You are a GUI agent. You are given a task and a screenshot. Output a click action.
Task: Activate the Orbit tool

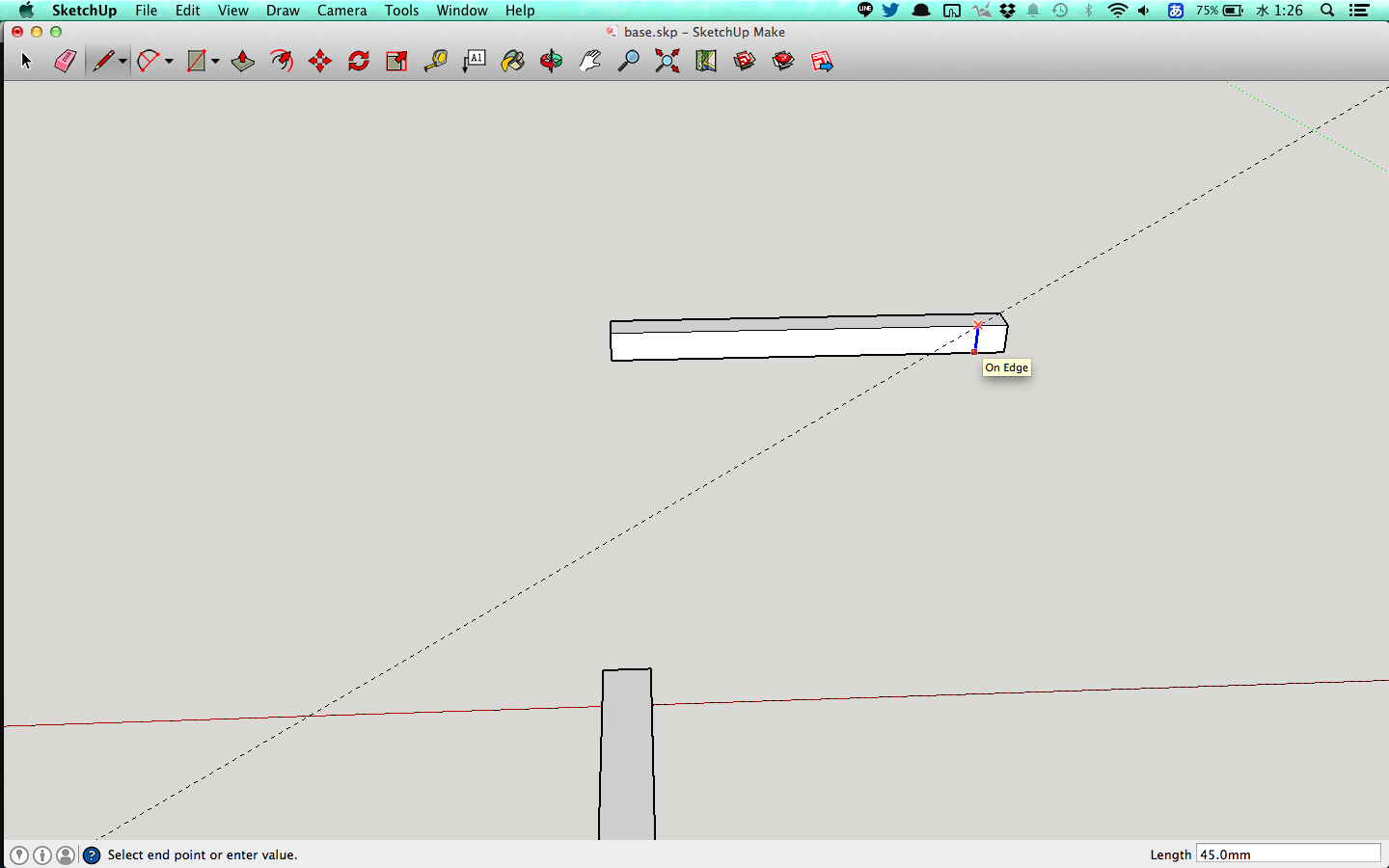552,62
